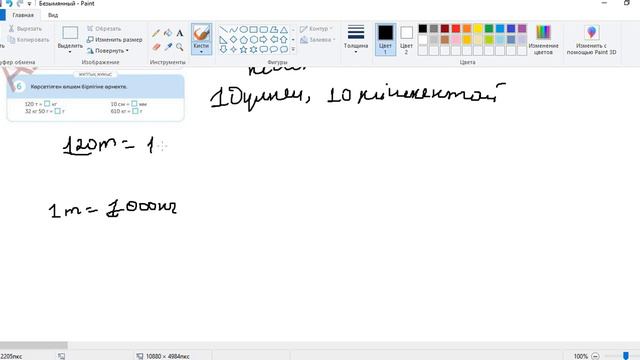Image resolution: width=640 pixels, height=360 pixels.
Task: Choose the hexagon shape
Action: 253,40
